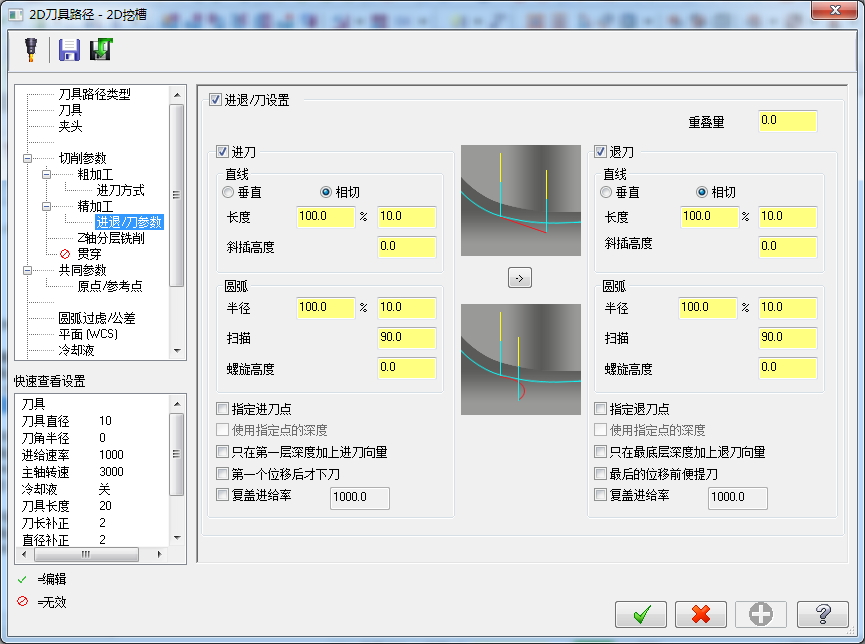Image resolution: width=865 pixels, height=644 pixels.
Task: Click the tool icon in the toolbar
Action: 29,48
